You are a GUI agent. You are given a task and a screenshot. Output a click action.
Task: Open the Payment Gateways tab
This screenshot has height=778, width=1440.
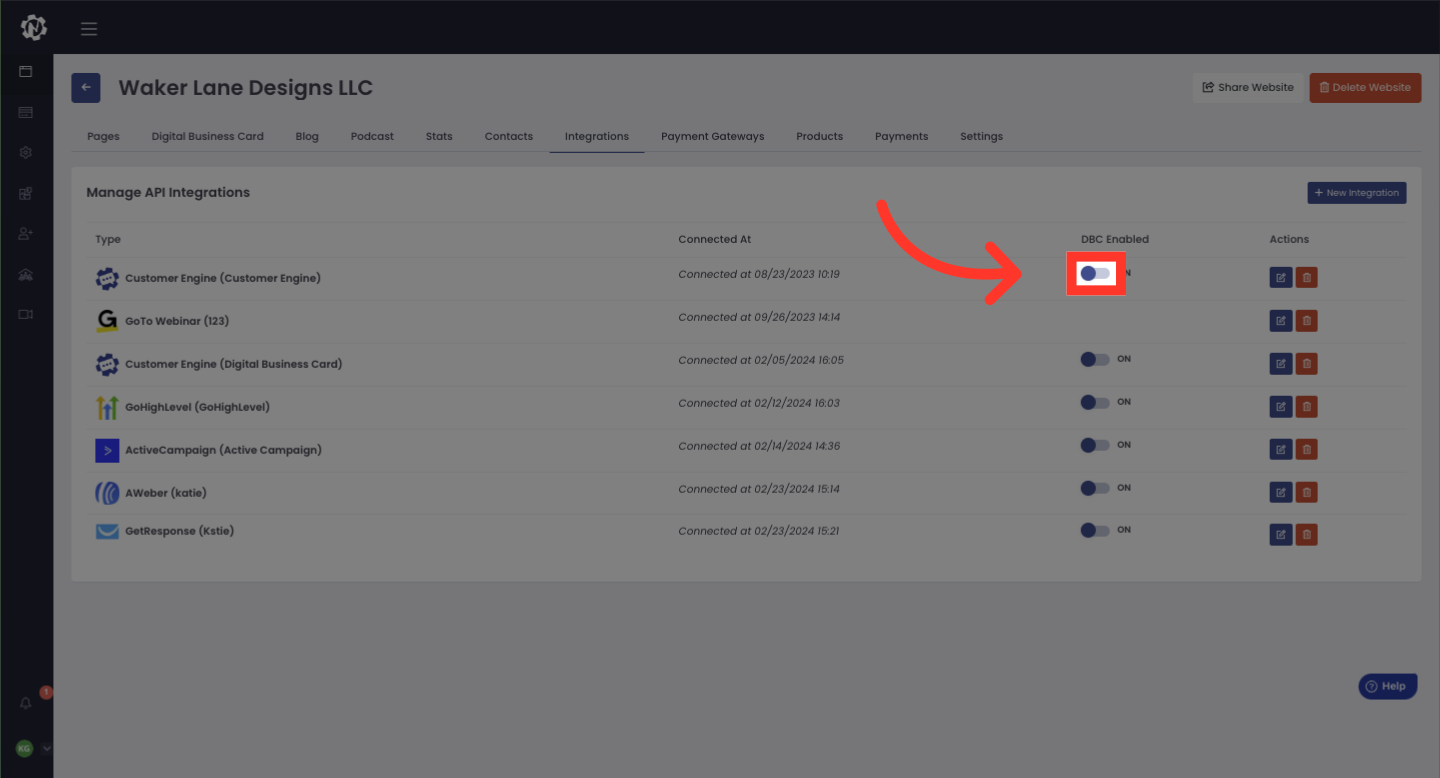click(x=713, y=136)
